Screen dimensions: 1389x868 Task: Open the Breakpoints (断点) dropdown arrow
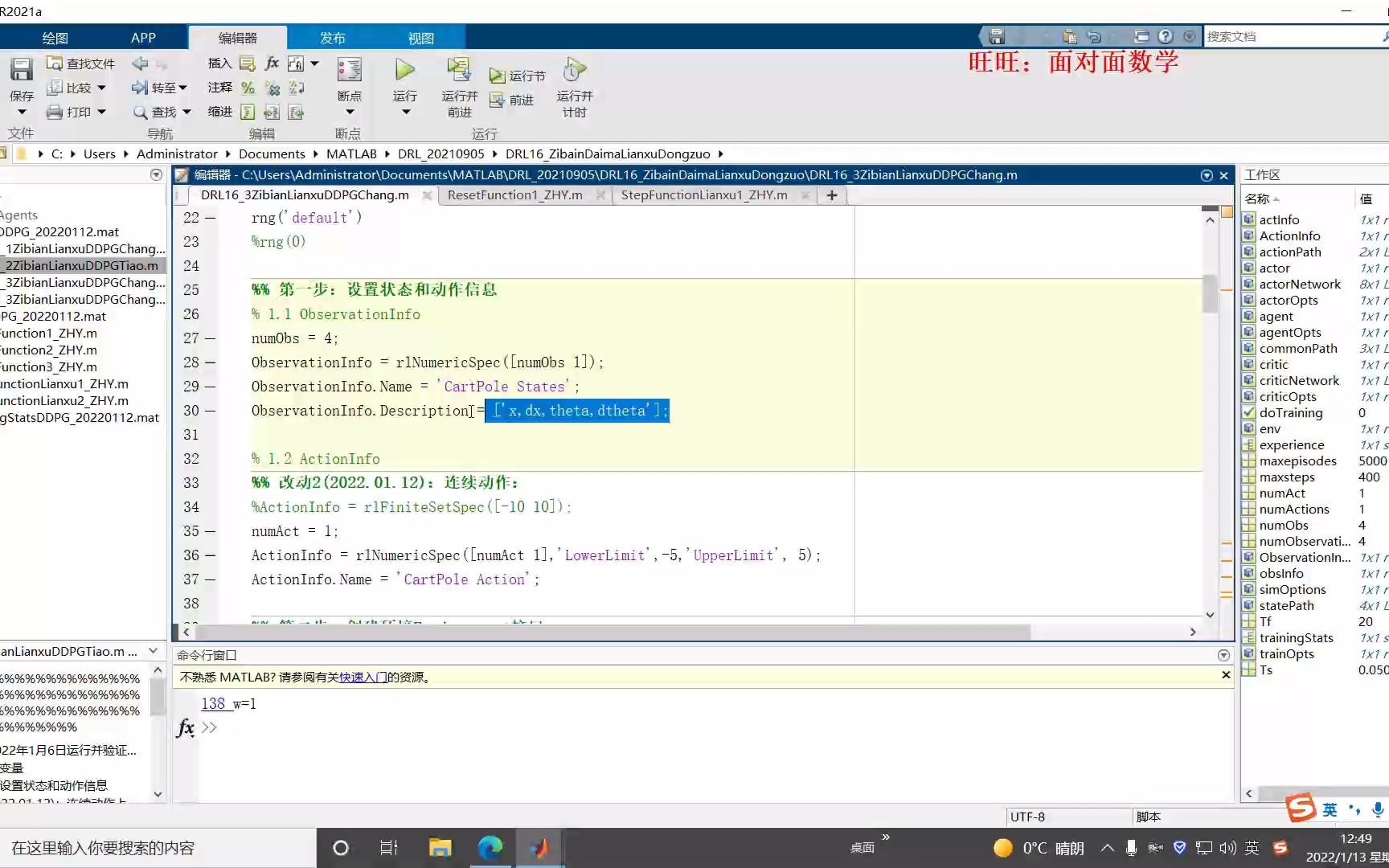[350, 113]
